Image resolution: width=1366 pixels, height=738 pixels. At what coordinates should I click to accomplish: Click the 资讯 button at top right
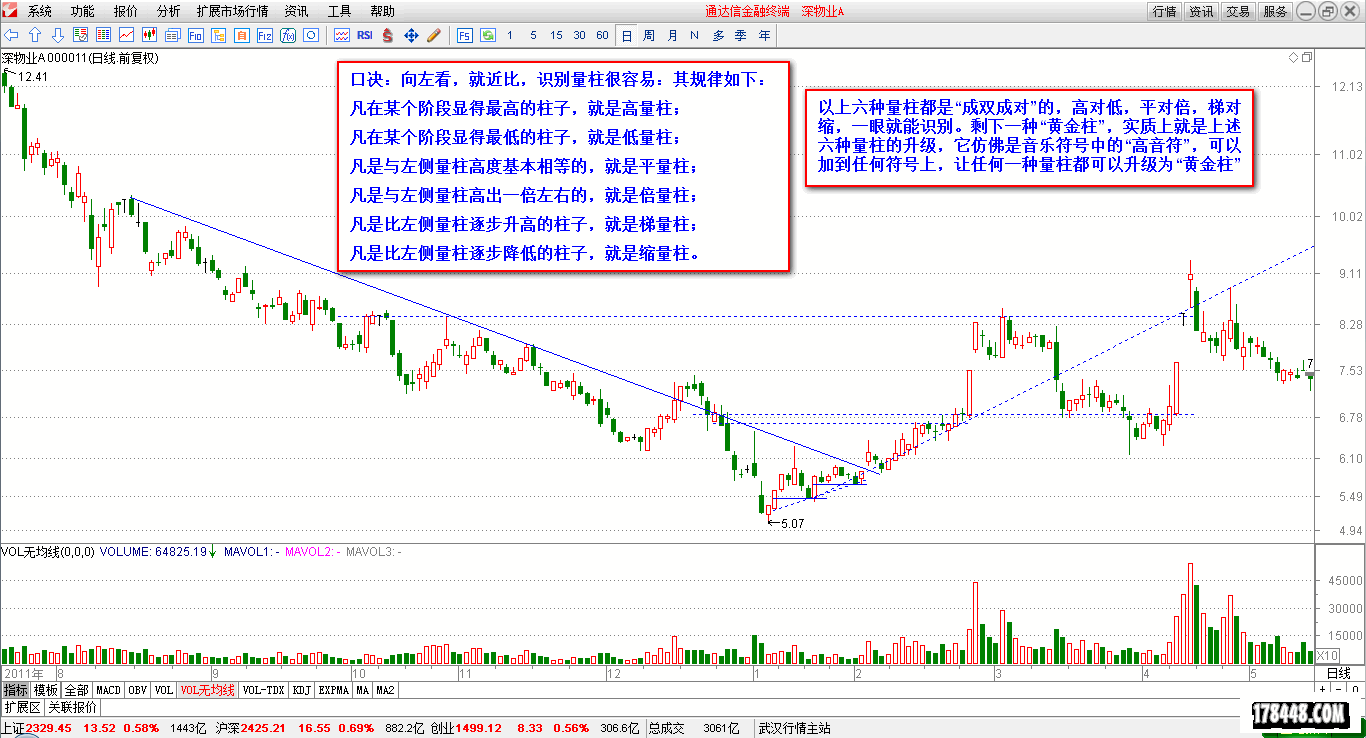[x=1201, y=11]
